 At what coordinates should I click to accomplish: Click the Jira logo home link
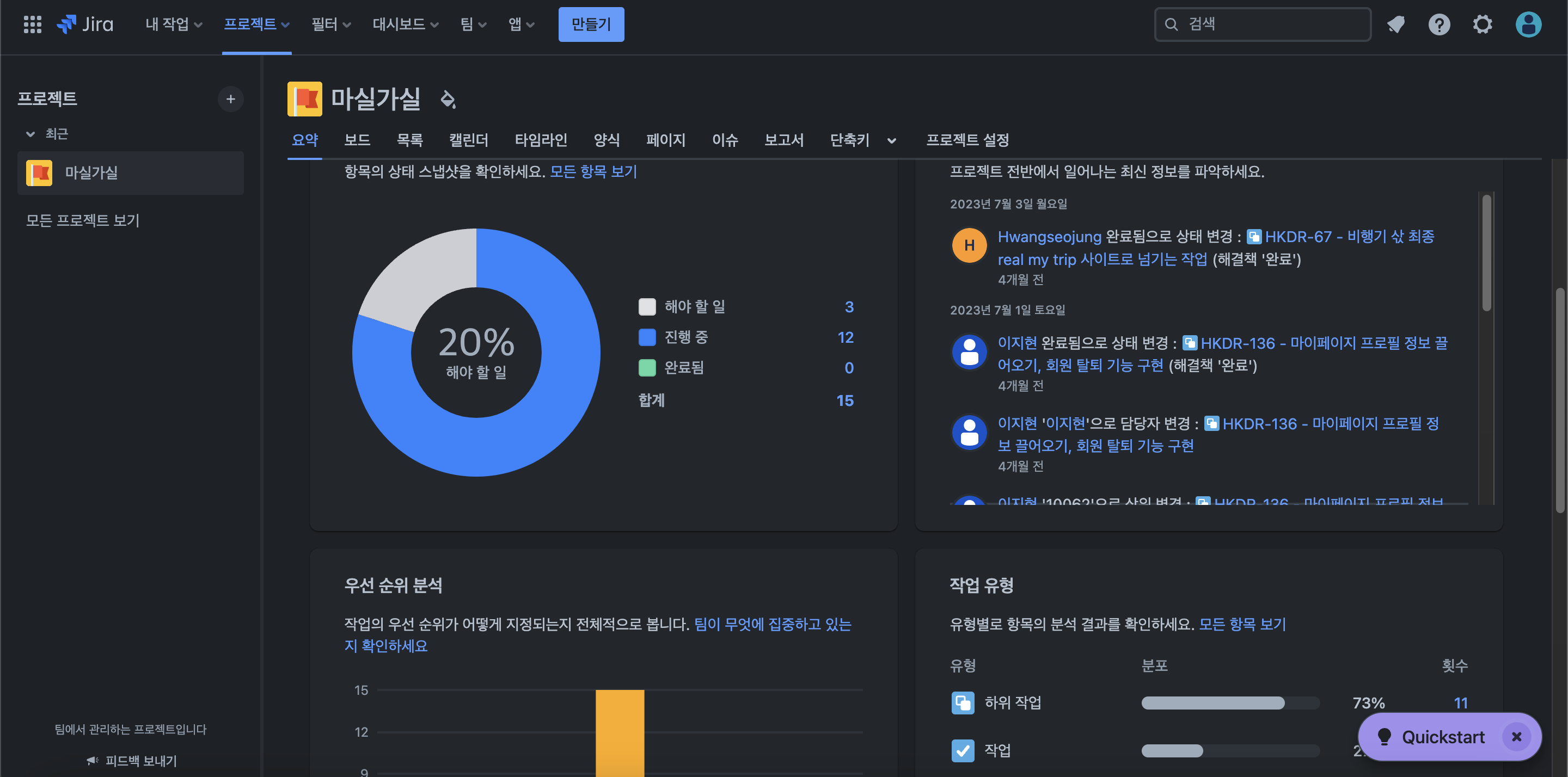point(85,24)
